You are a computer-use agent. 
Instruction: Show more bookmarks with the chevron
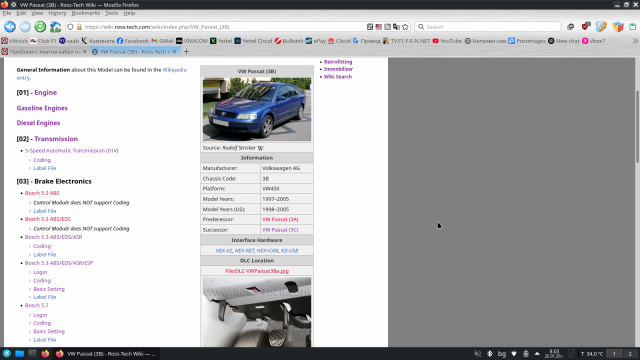(x=635, y=41)
